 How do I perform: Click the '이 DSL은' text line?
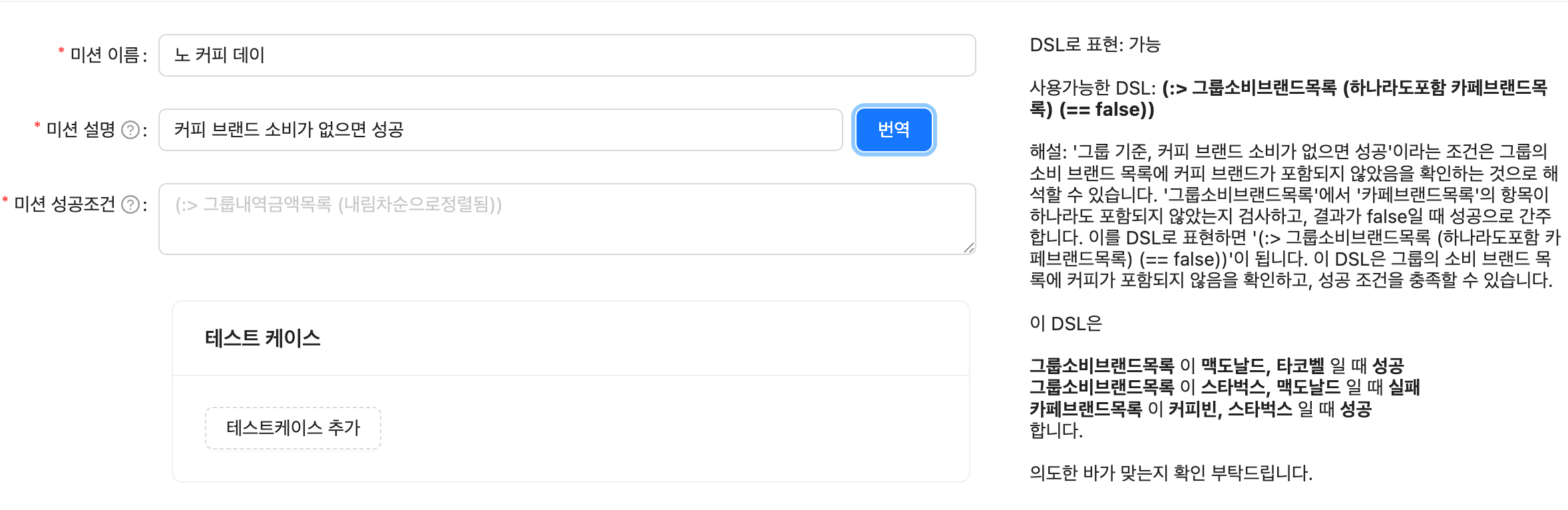[x=1066, y=324]
